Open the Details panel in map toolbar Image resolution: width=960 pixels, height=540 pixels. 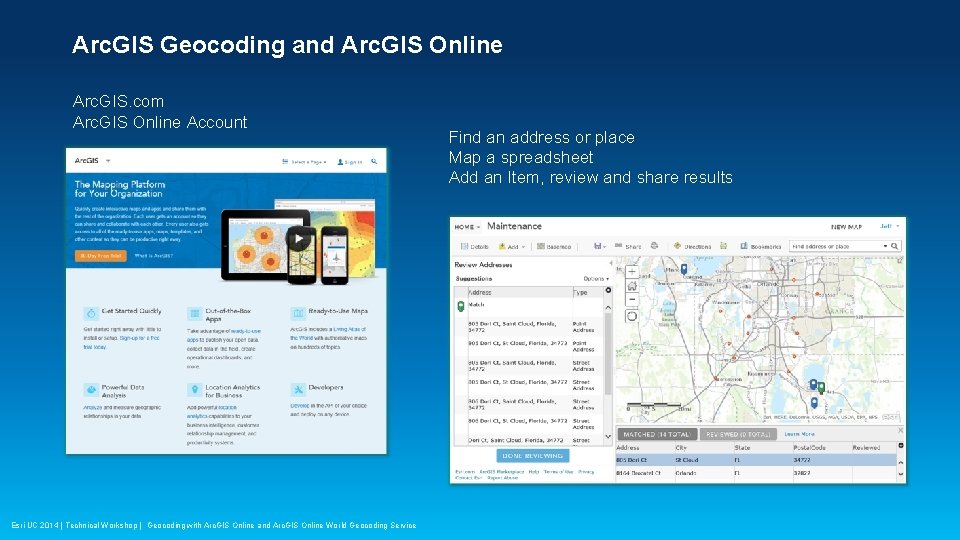coord(474,246)
